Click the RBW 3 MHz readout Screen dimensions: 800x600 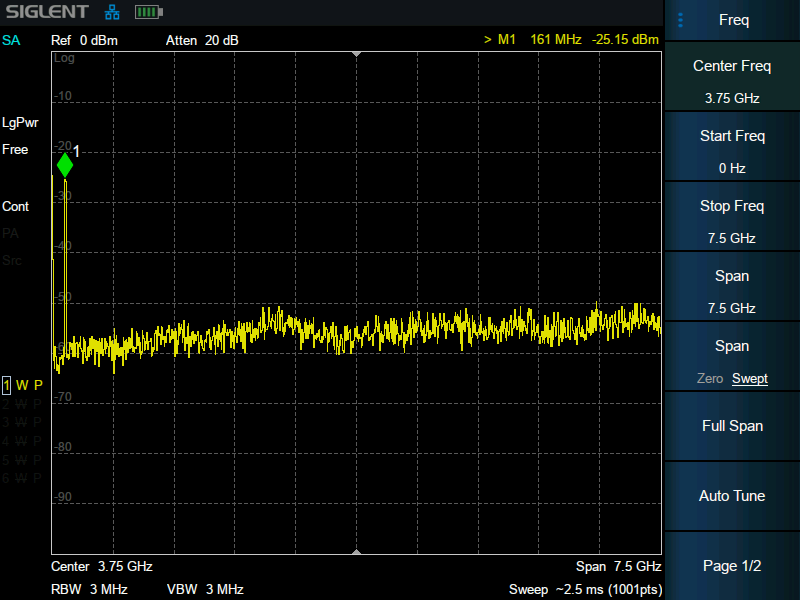click(x=88, y=589)
